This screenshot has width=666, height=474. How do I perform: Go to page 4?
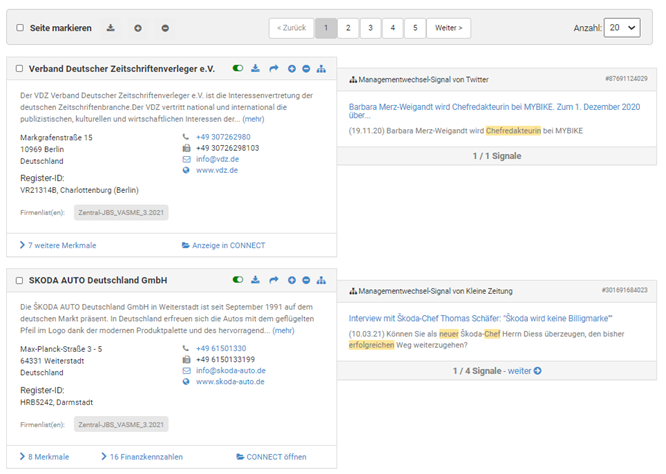coord(393,28)
